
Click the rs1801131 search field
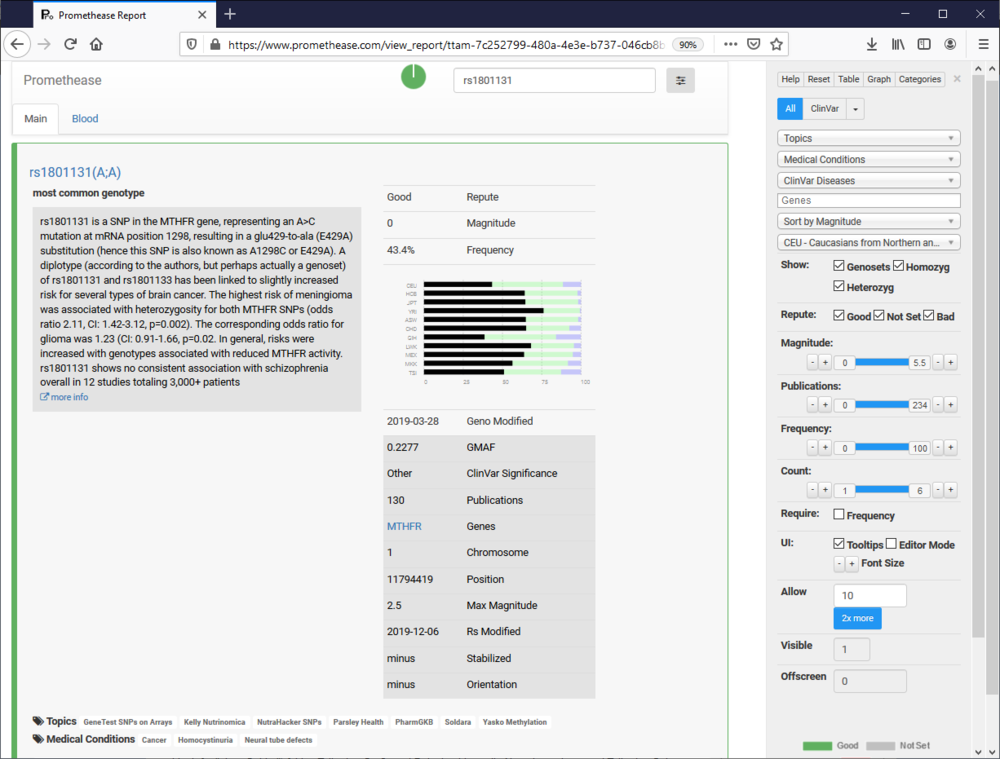click(554, 81)
